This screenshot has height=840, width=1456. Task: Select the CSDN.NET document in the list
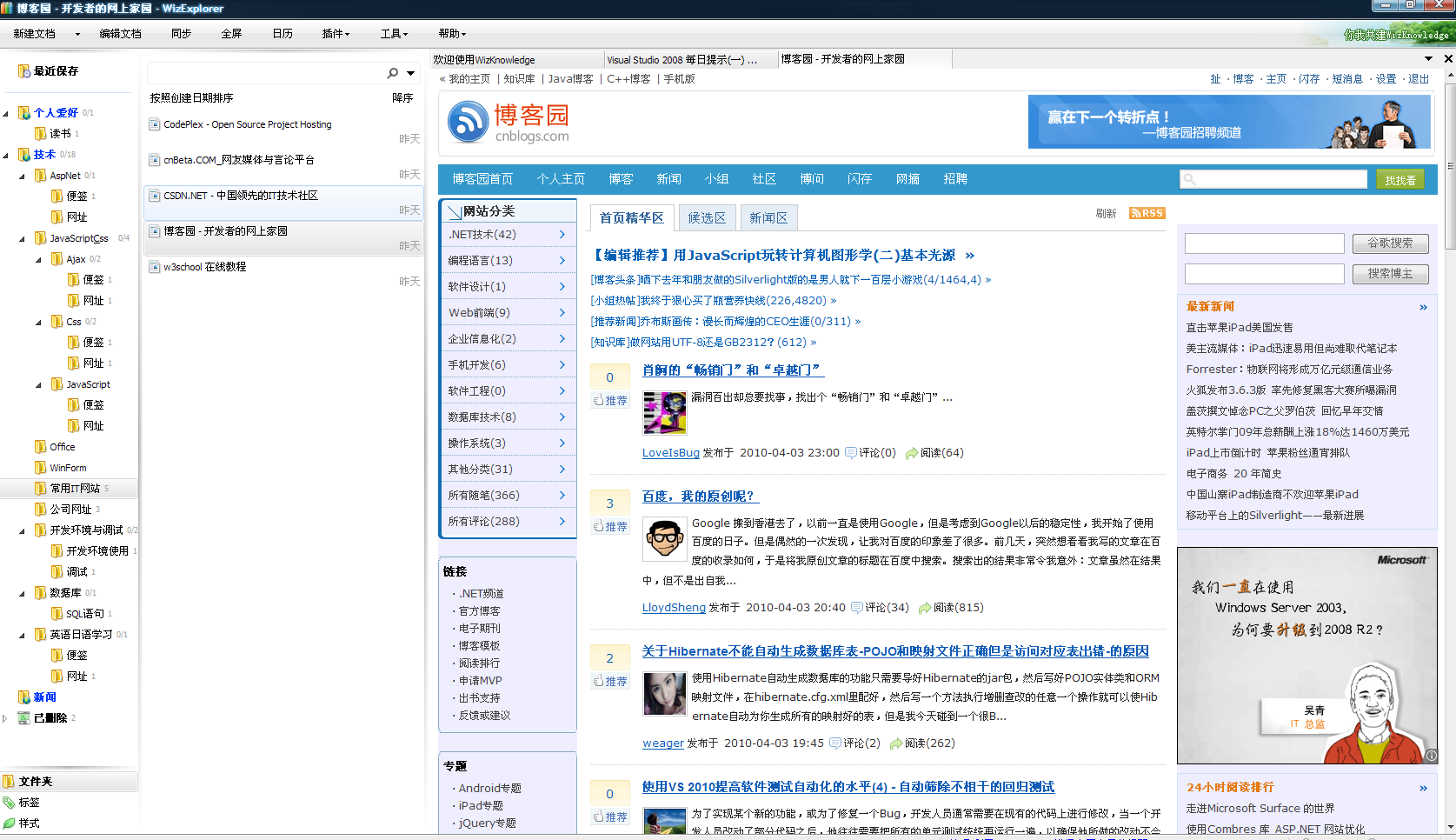pyautogui.click(x=283, y=203)
